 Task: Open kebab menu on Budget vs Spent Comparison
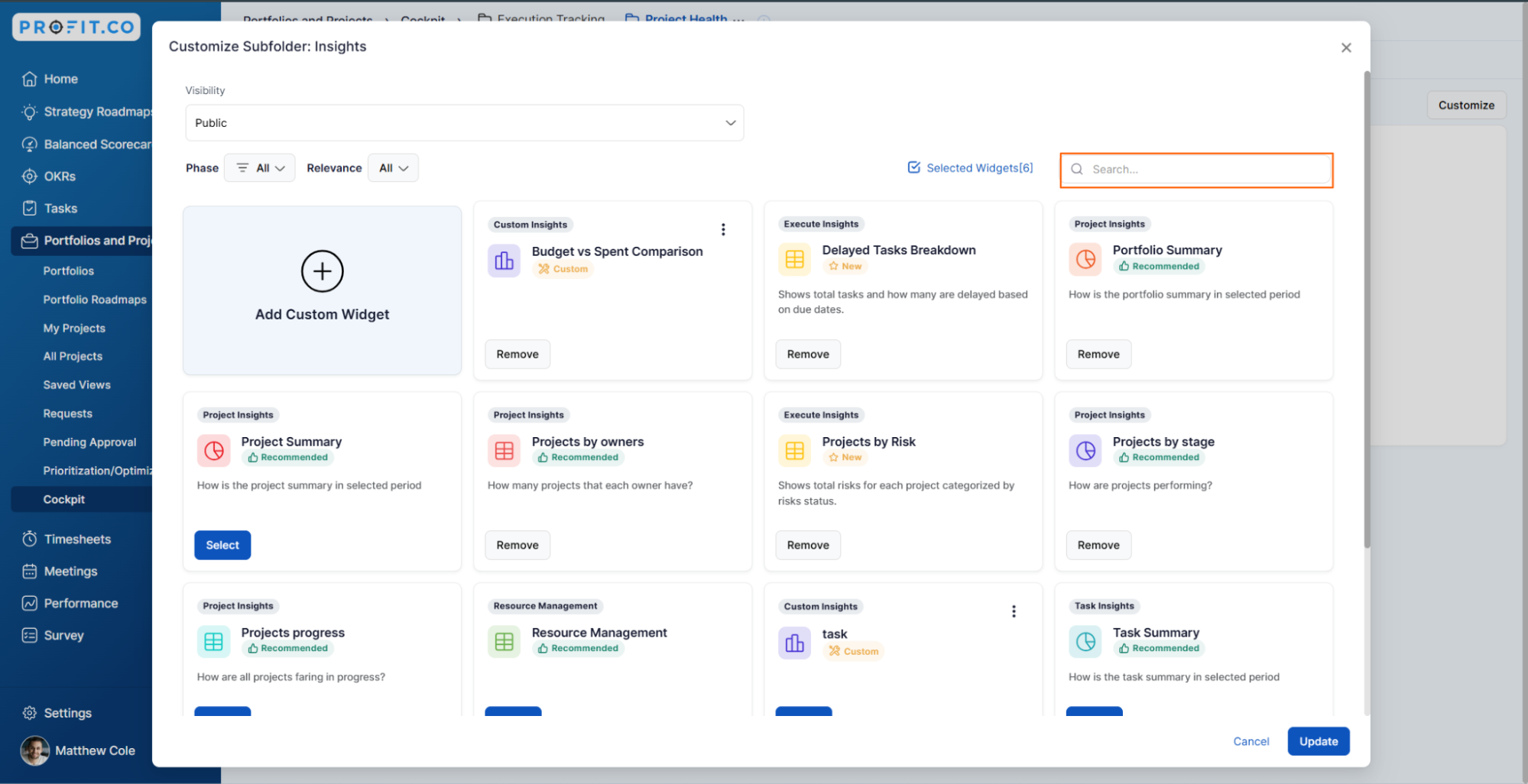[x=723, y=229]
